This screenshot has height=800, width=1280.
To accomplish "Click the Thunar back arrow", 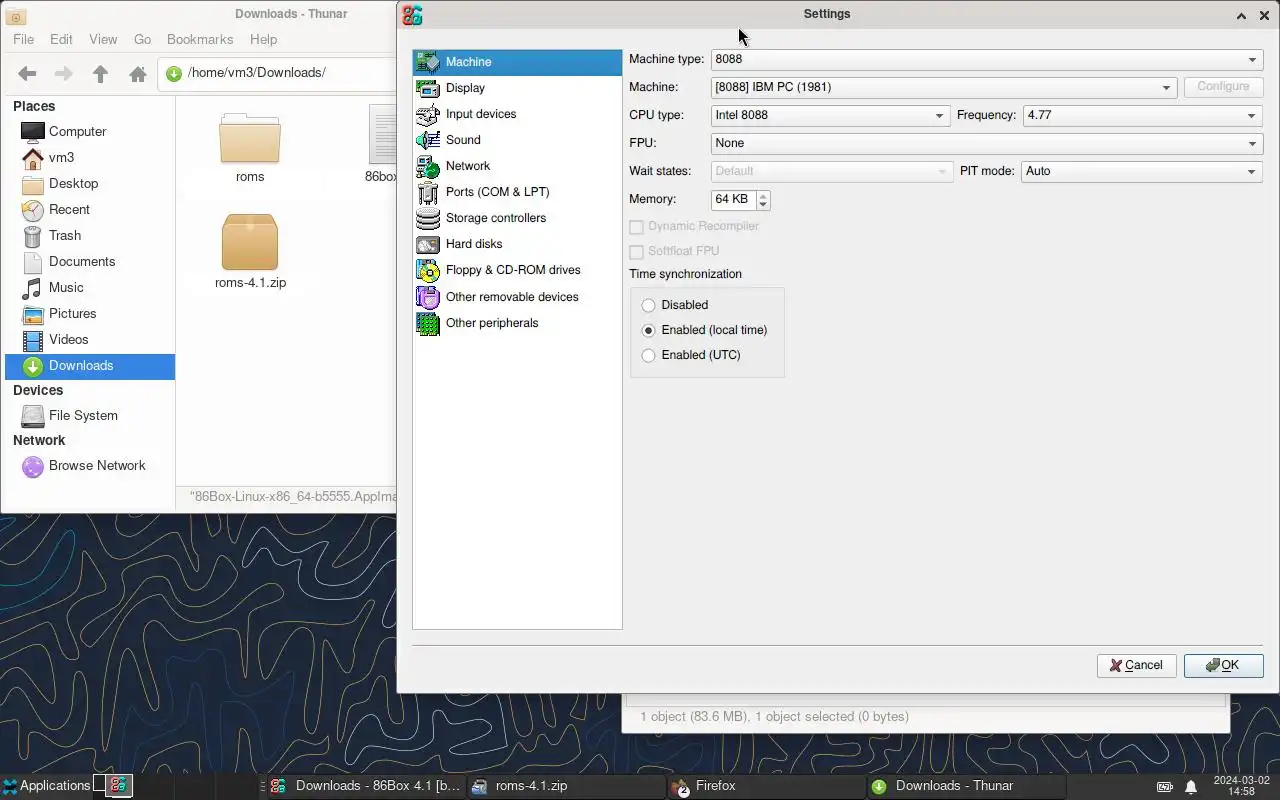I will tap(27, 73).
